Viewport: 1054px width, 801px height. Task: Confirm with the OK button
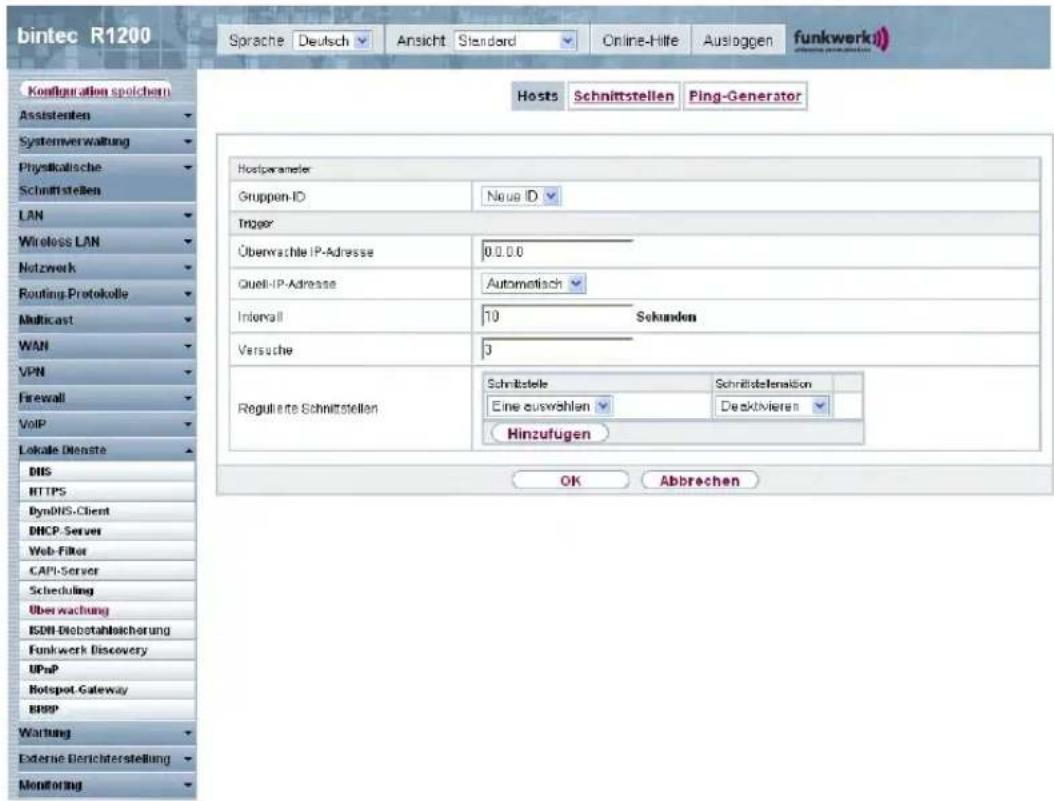[x=571, y=480]
